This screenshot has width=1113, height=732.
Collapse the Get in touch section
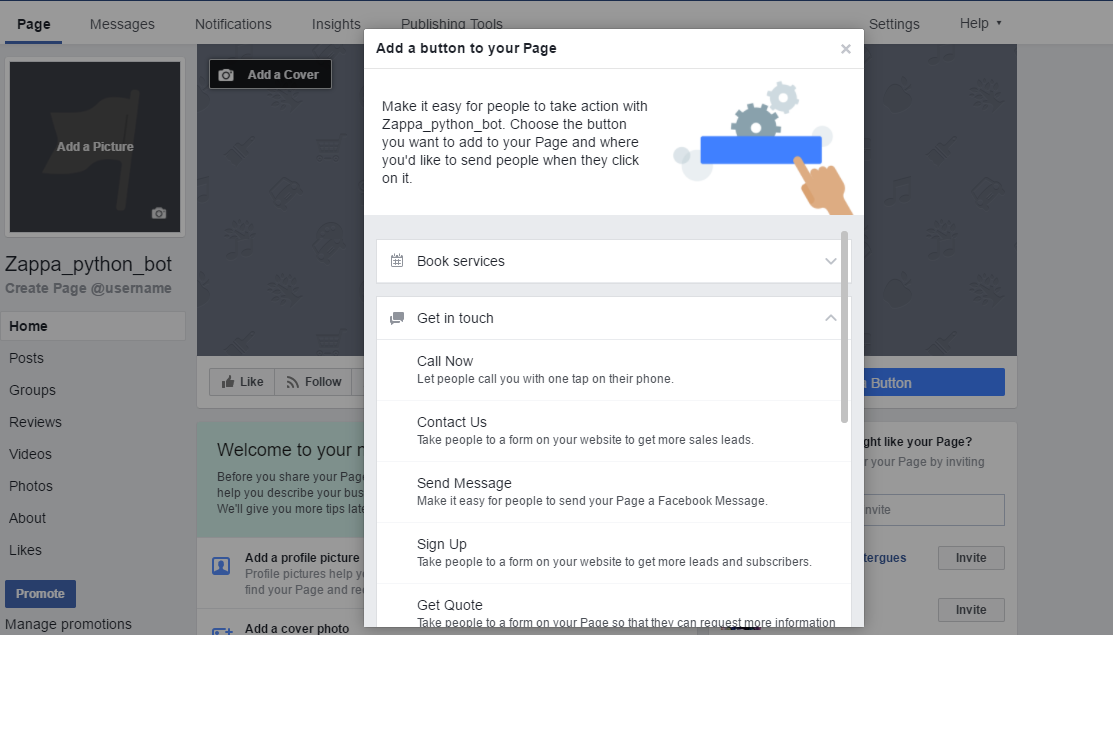click(830, 318)
